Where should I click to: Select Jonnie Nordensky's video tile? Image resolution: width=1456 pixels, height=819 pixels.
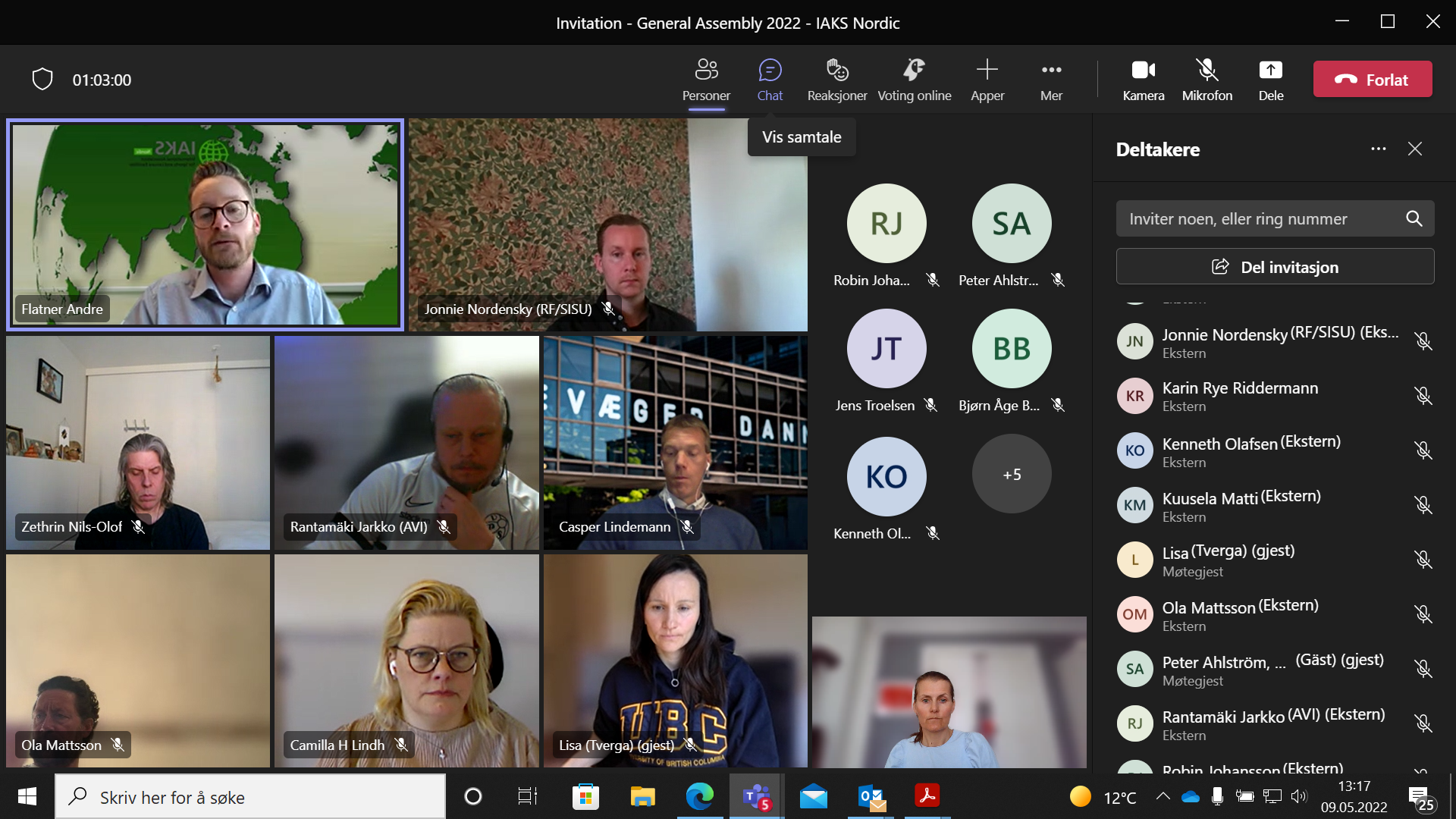click(x=608, y=224)
